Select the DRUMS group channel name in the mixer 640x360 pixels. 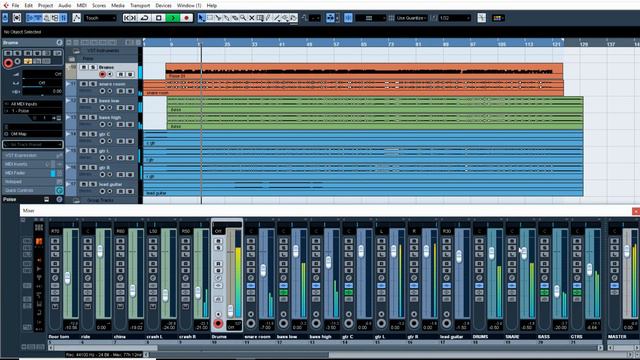pos(481,337)
